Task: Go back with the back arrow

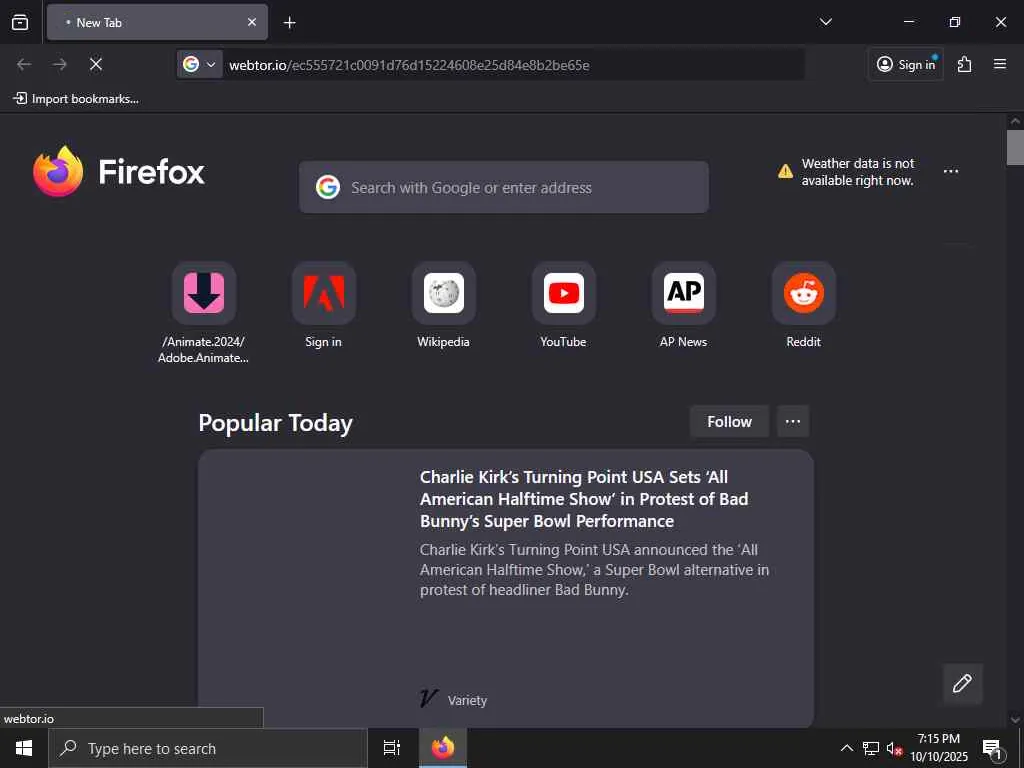Action: click(24, 64)
